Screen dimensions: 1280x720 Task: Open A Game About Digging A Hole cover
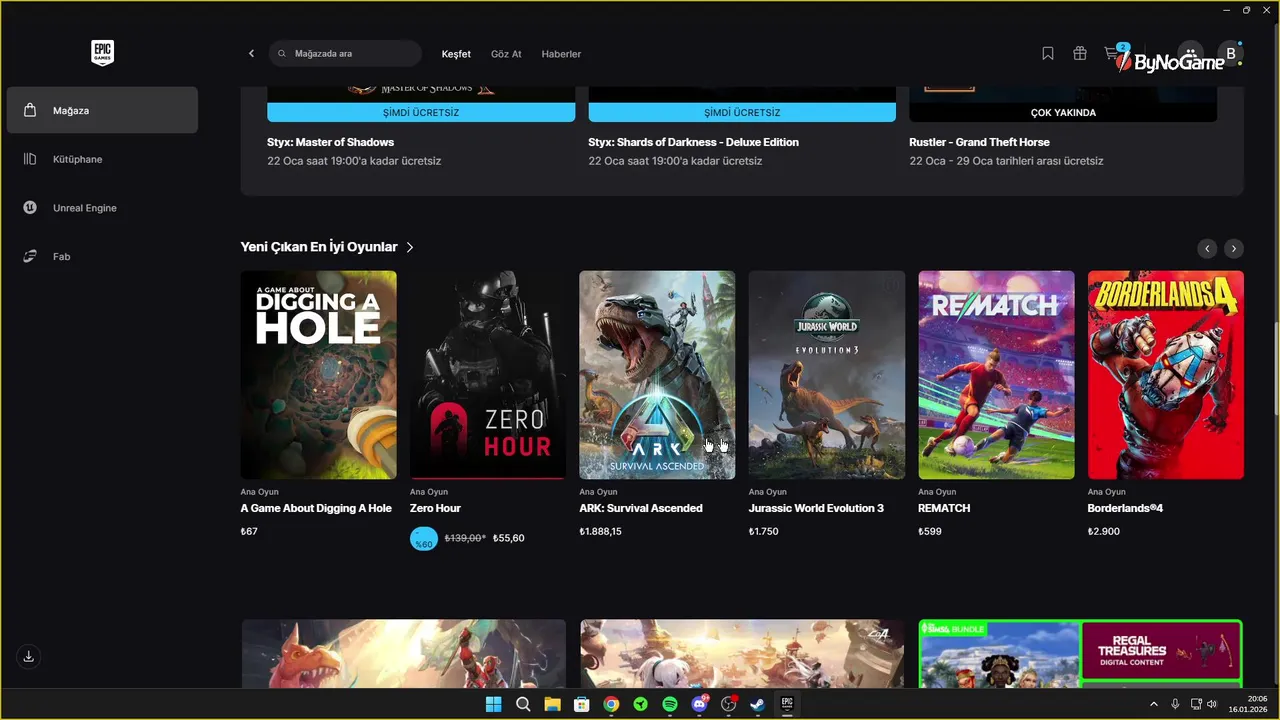click(x=318, y=375)
